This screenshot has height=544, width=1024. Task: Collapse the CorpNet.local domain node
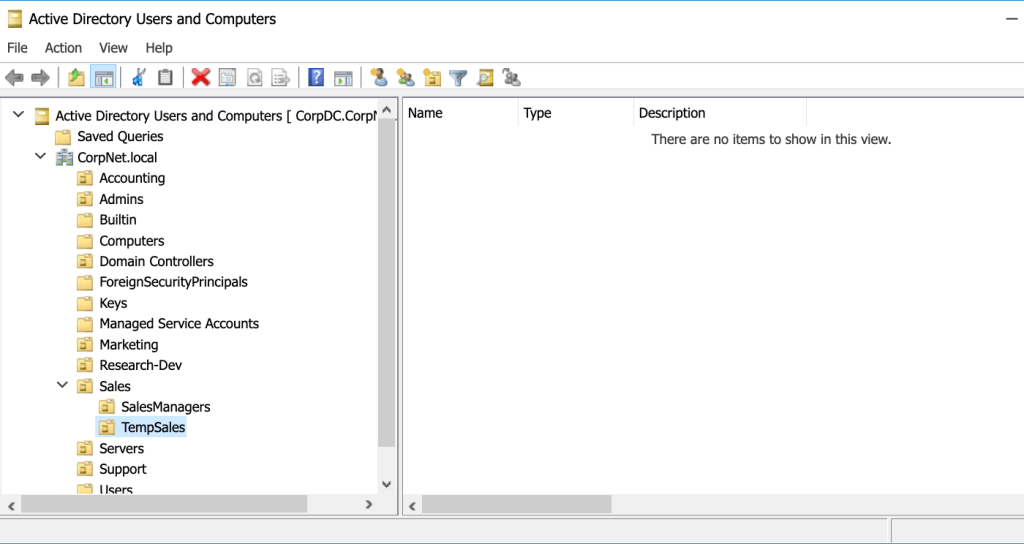40,157
